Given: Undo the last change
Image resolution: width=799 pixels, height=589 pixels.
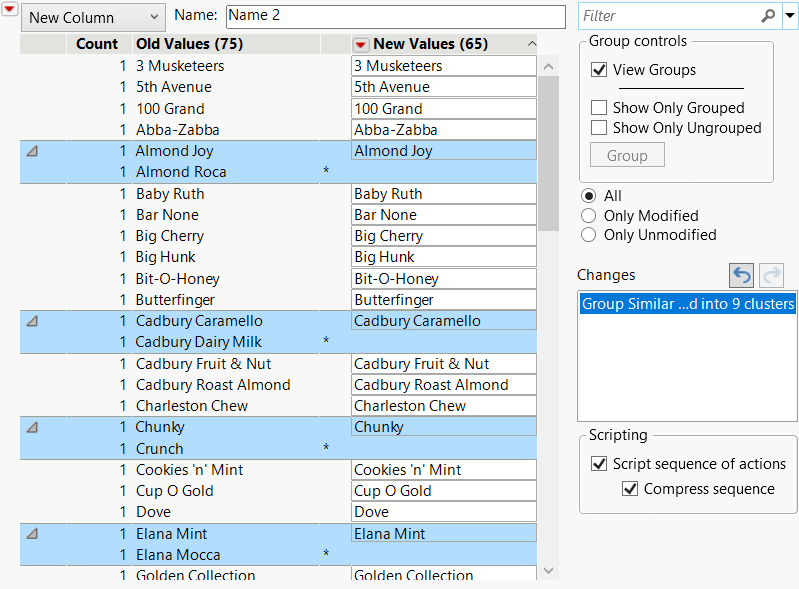Looking at the screenshot, I should 741,275.
